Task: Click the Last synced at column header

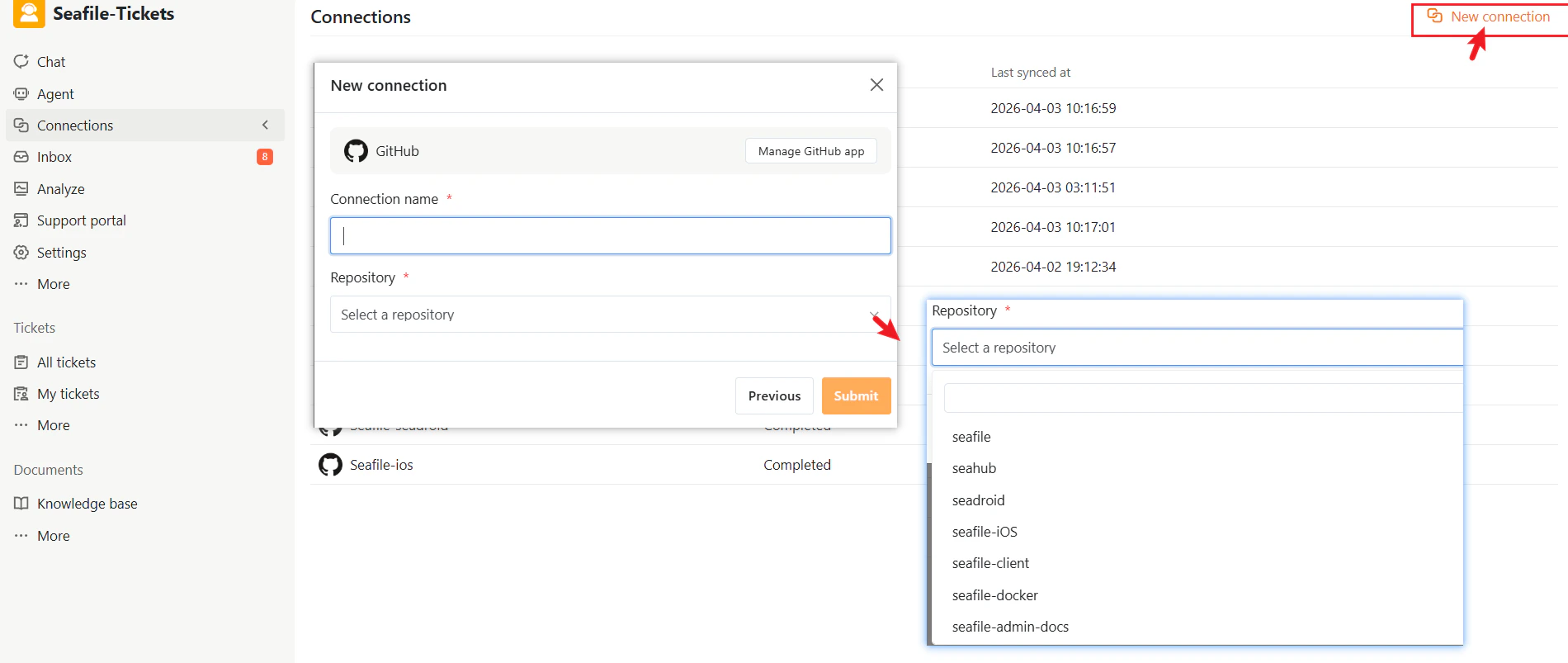Action: click(x=1031, y=73)
